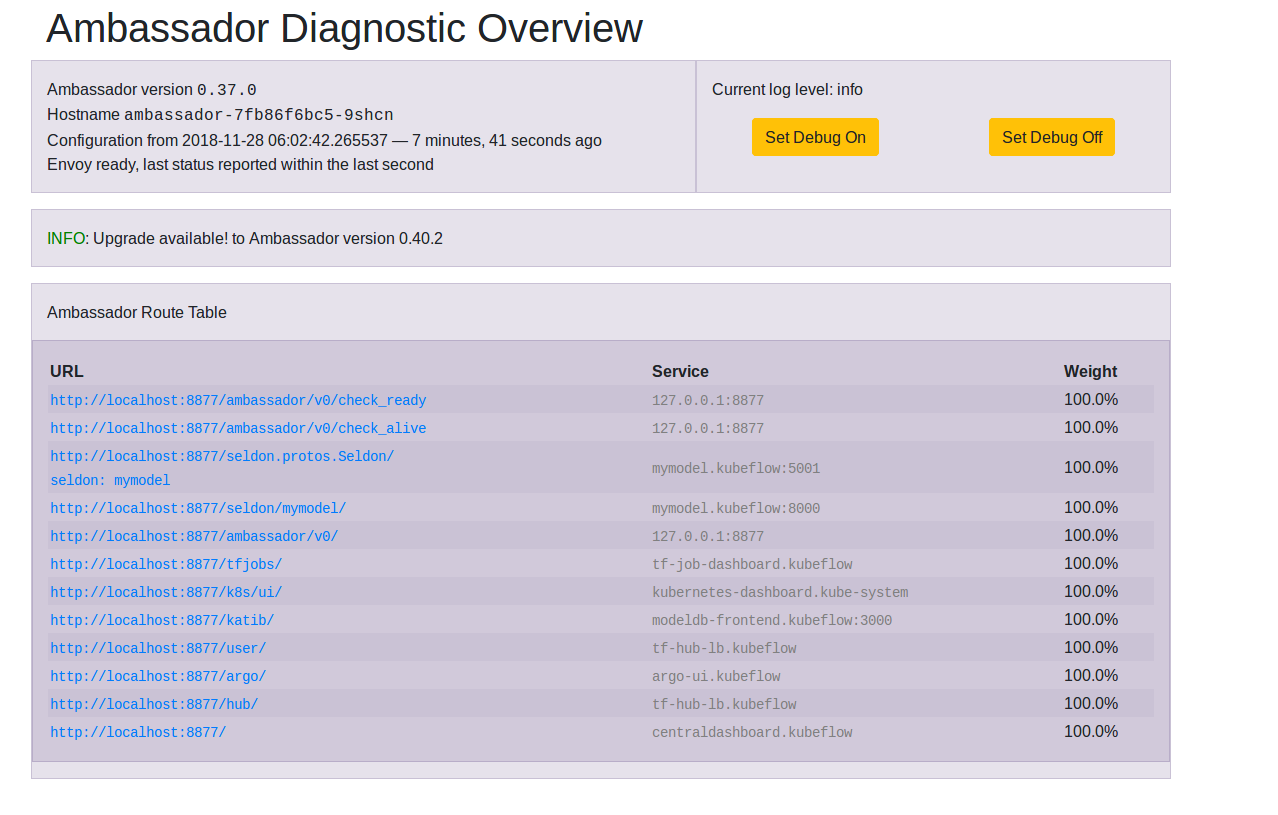This screenshot has height=815, width=1278.
Task: Open the user route link
Action: pyautogui.click(x=157, y=648)
